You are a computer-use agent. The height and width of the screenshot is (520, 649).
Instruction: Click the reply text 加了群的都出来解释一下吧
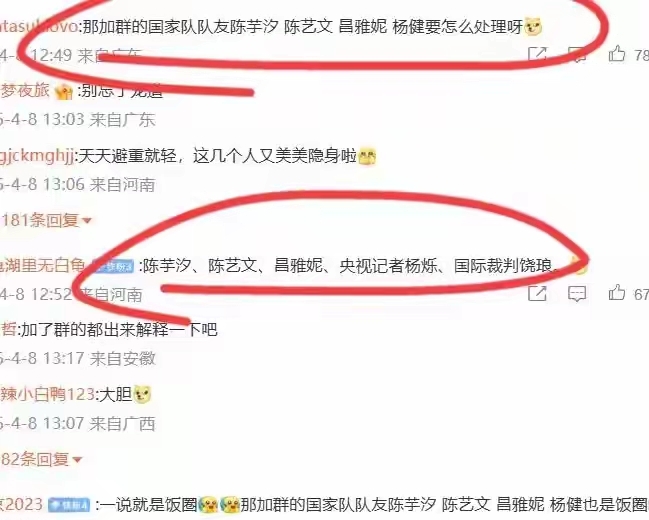[x=119, y=330]
